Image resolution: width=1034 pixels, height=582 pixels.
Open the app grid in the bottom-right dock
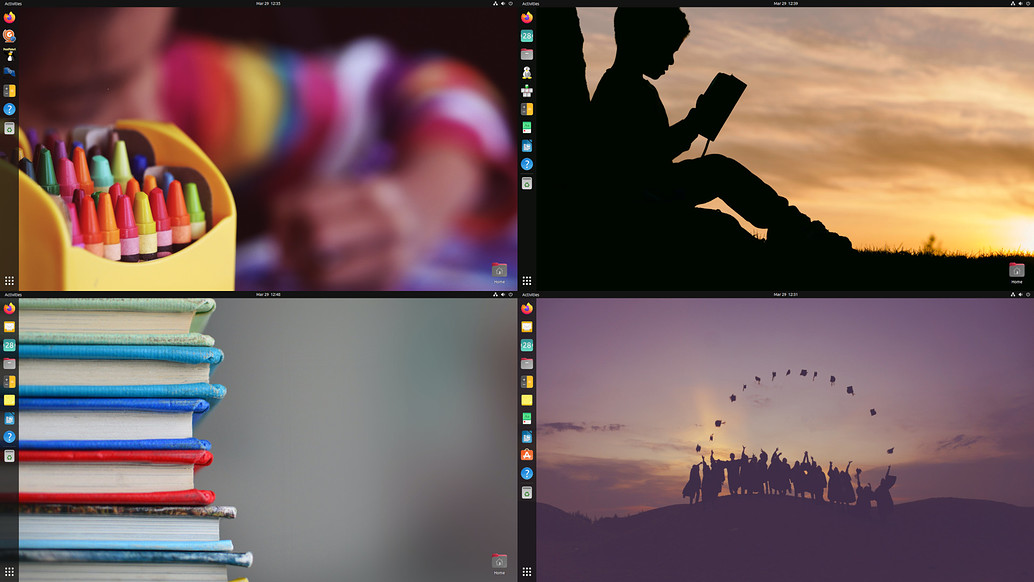527,571
